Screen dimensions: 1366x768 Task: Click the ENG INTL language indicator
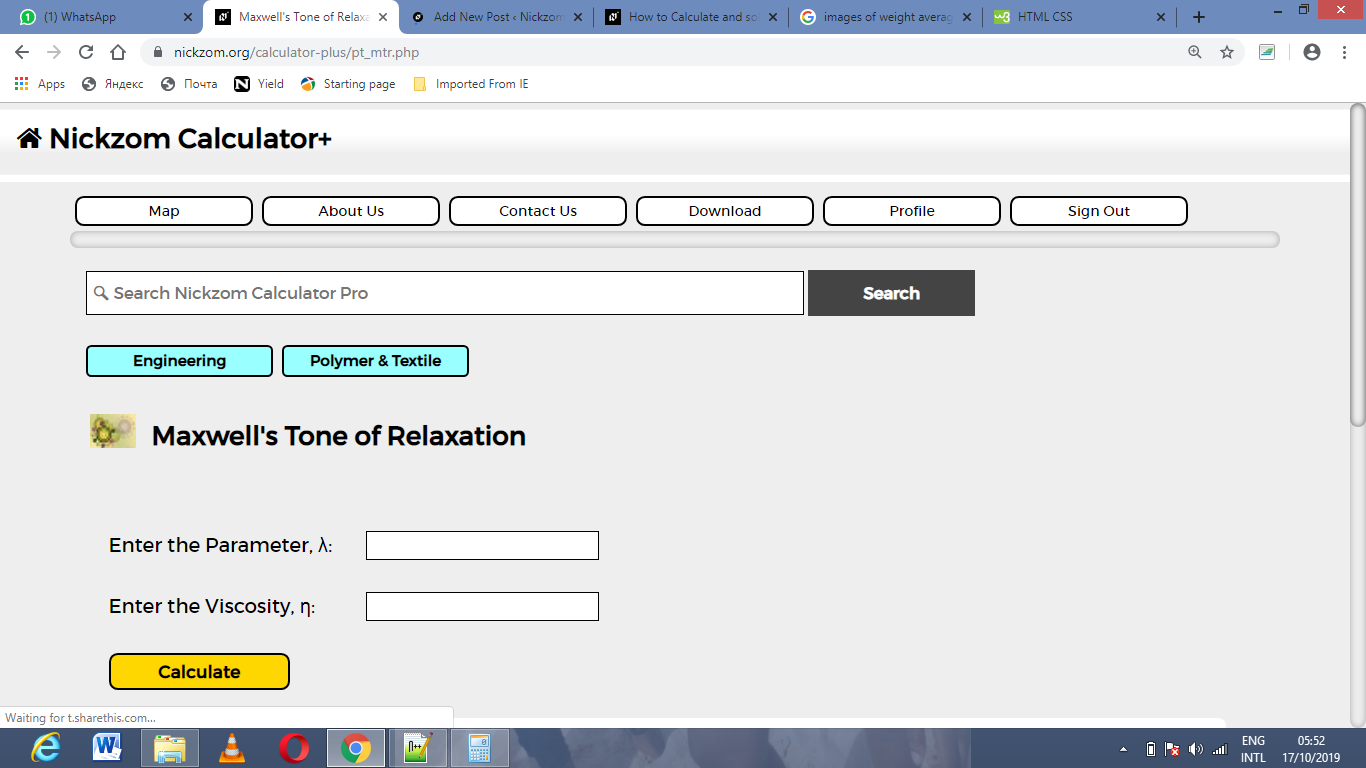pos(1253,749)
